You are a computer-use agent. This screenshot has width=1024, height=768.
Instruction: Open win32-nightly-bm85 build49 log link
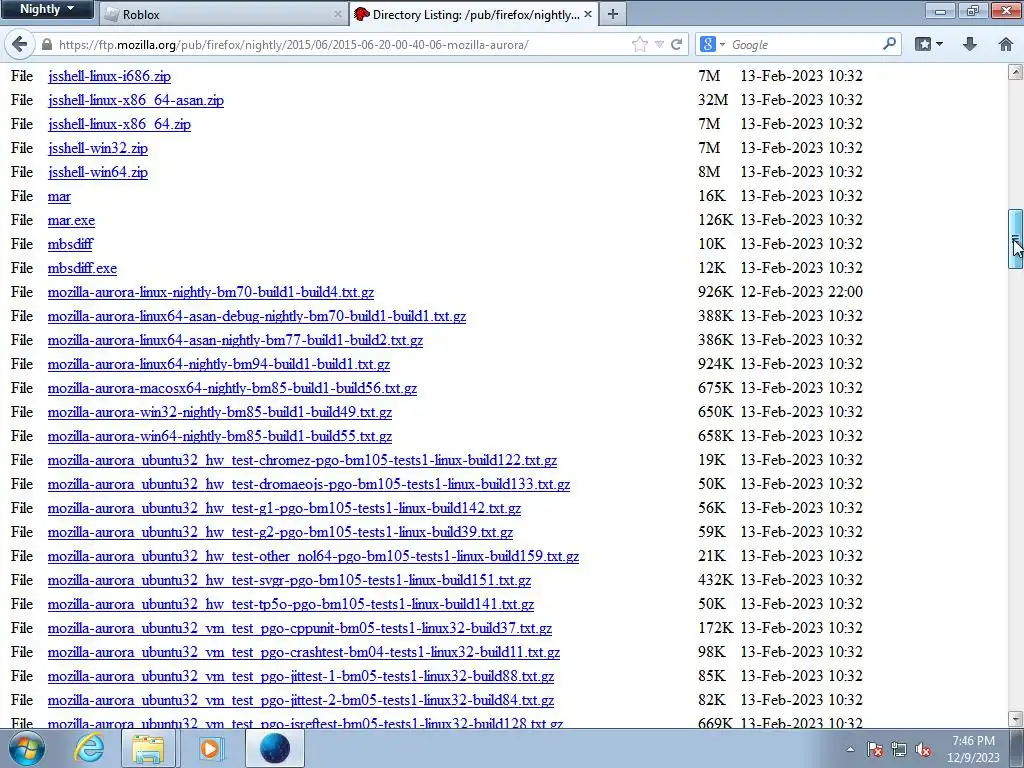[220, 412]
